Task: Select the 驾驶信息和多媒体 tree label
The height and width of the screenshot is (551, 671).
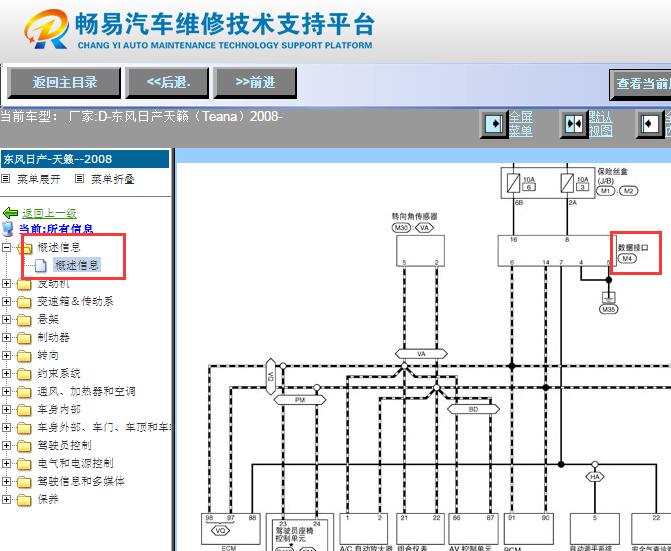Action: coord(81,481)
